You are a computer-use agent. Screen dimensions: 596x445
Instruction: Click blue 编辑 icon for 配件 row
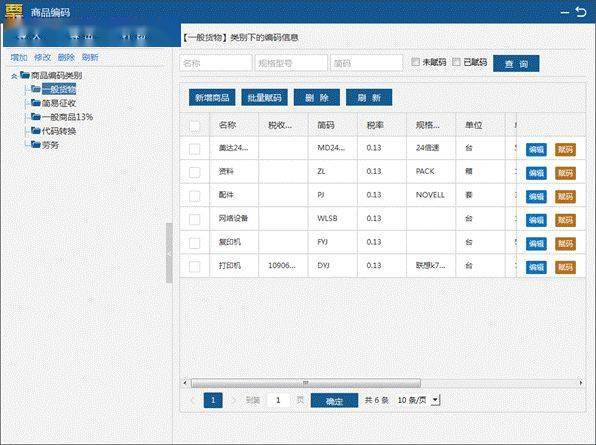536,196
